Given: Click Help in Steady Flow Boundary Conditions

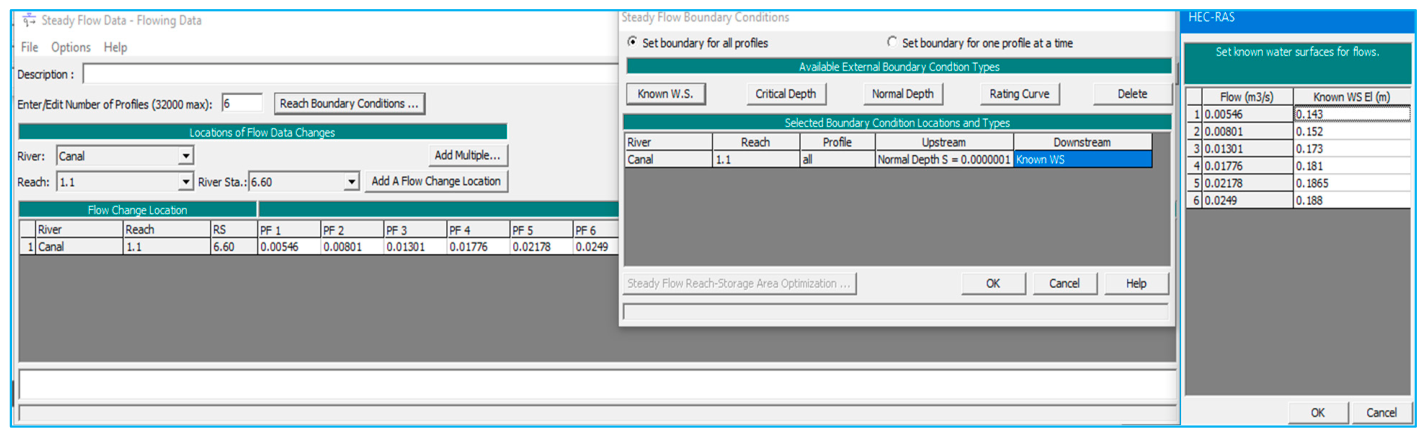Looking at the screenshot, I should 1136,283.
